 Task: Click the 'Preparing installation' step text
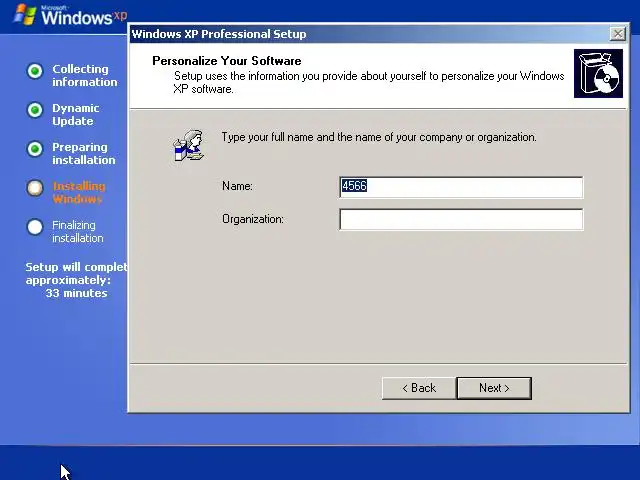coord(84,153)
